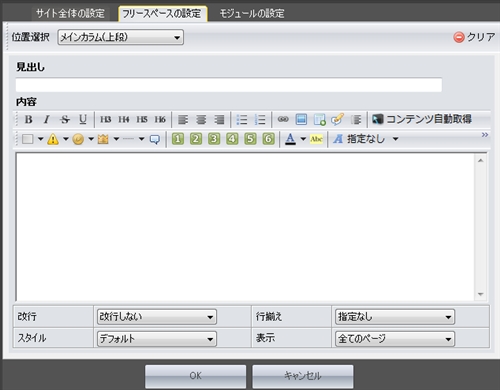Insert a warning triangle icon
The height and width of the screenshot is (390, 500).
tap(53, 139)
